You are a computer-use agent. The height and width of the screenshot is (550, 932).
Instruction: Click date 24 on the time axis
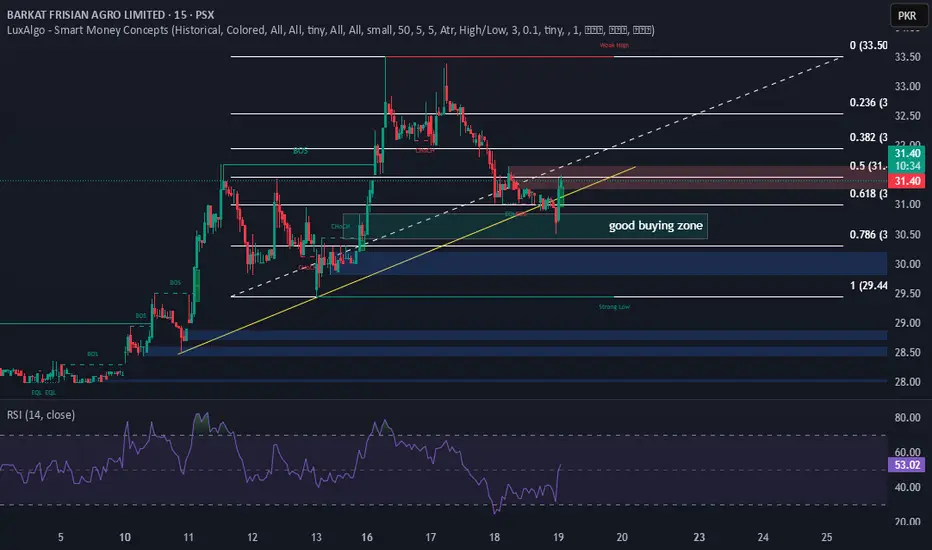coord(763,538)
